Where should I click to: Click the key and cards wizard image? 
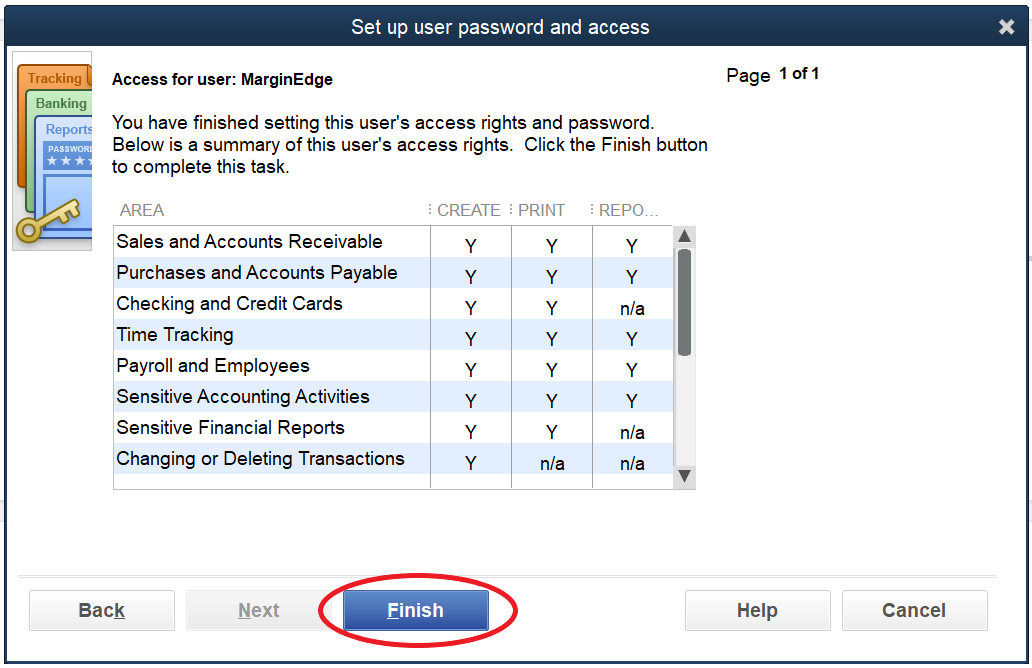52,150
